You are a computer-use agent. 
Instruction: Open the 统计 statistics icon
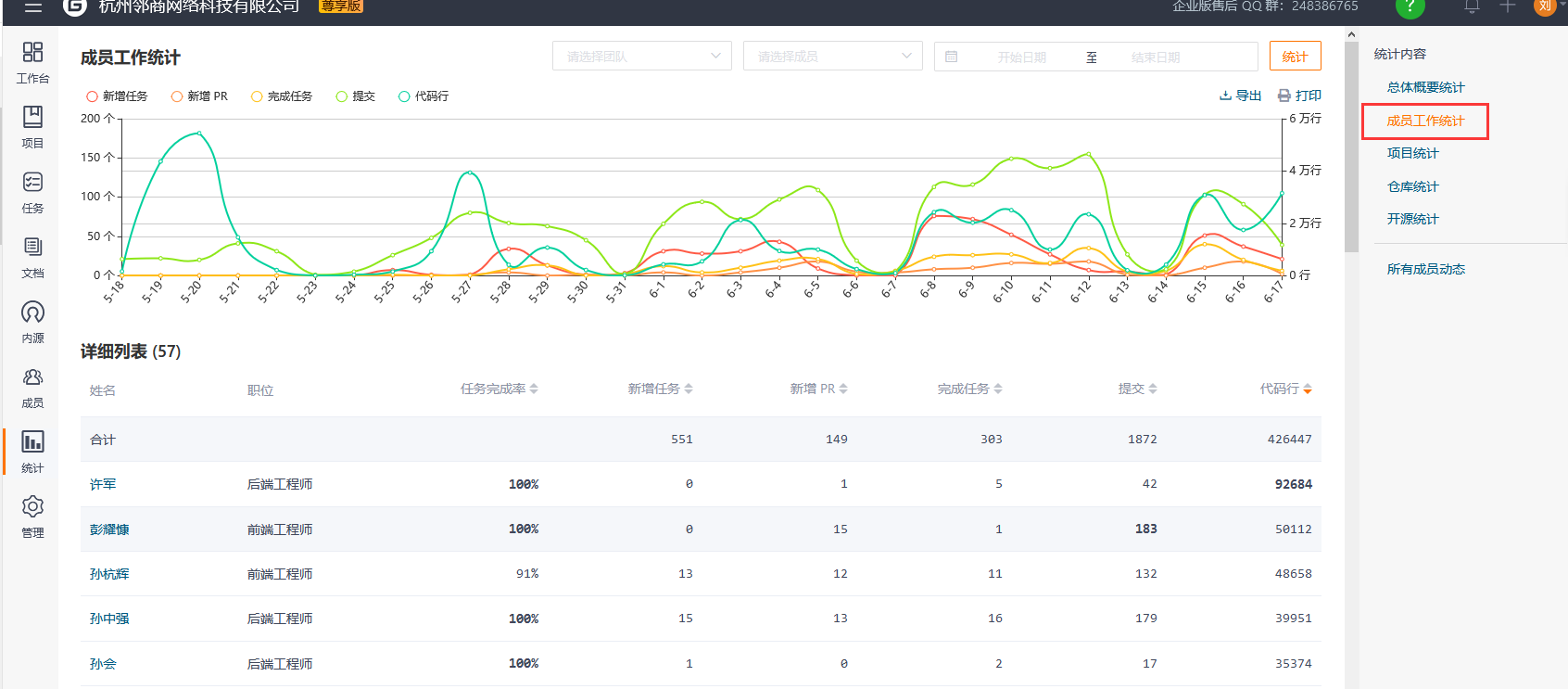[32, 441]
